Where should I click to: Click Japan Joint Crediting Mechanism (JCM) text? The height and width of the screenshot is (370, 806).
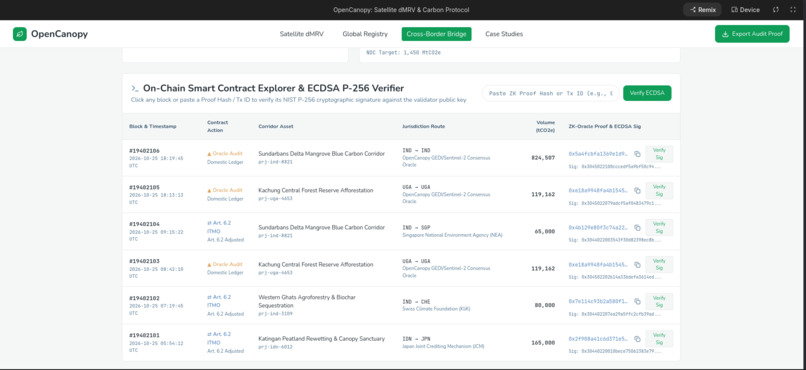(x=443, y=346)
